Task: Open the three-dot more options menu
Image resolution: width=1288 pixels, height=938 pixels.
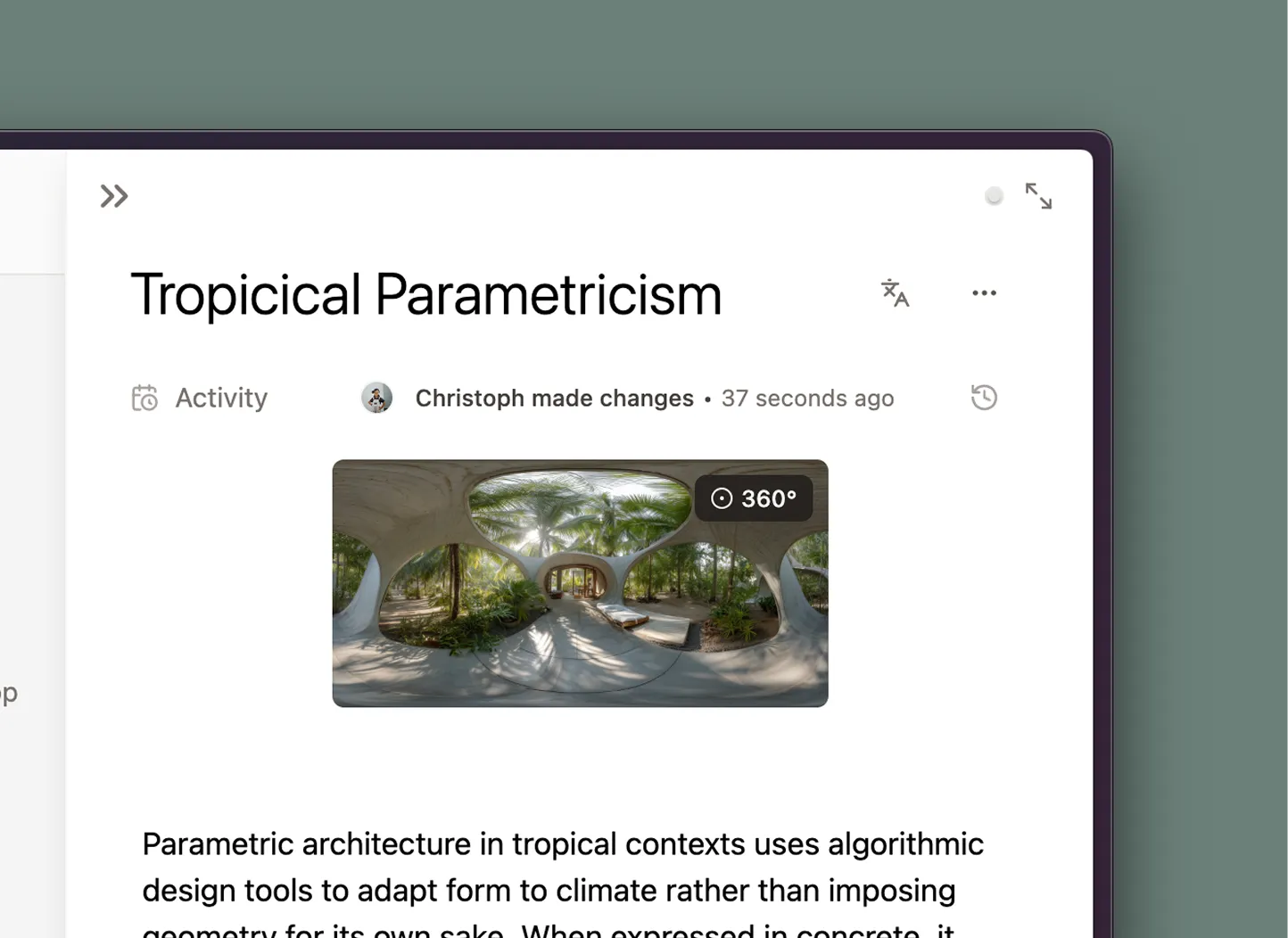Action: click(x=984, y=293)
